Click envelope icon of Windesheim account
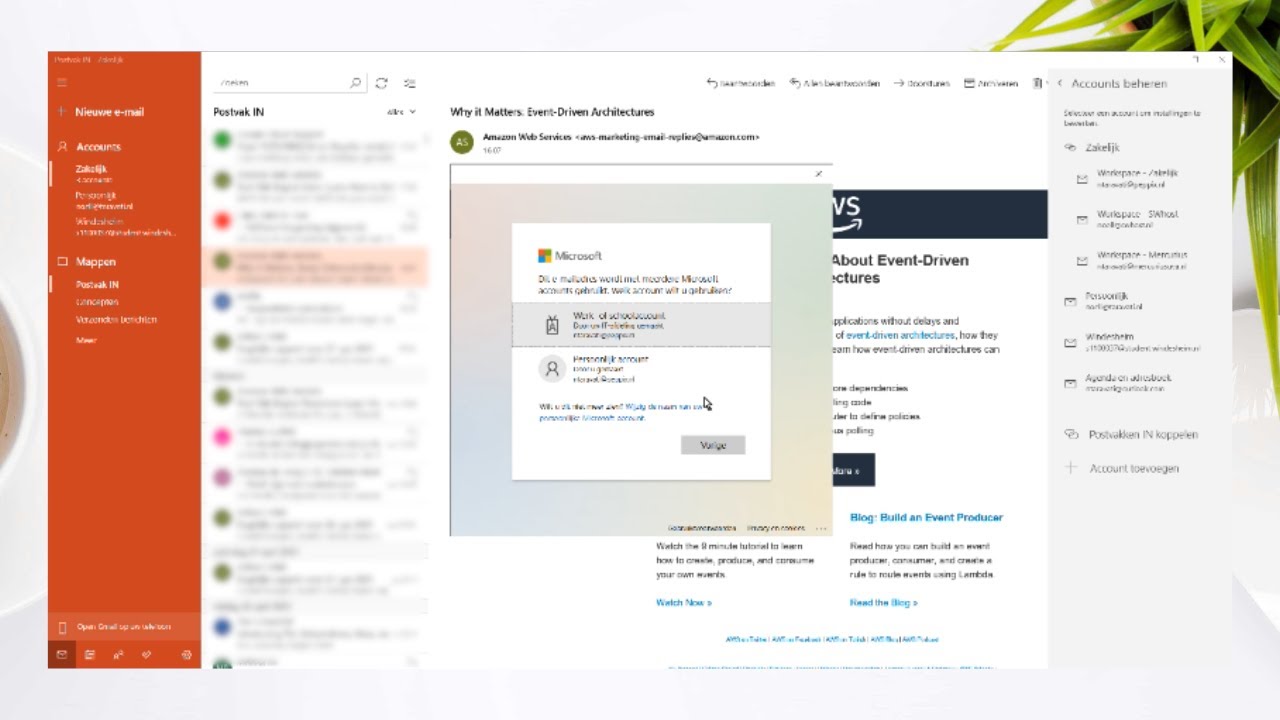Viewport: 1280px width, 720px height. [x=1070, y=343]
